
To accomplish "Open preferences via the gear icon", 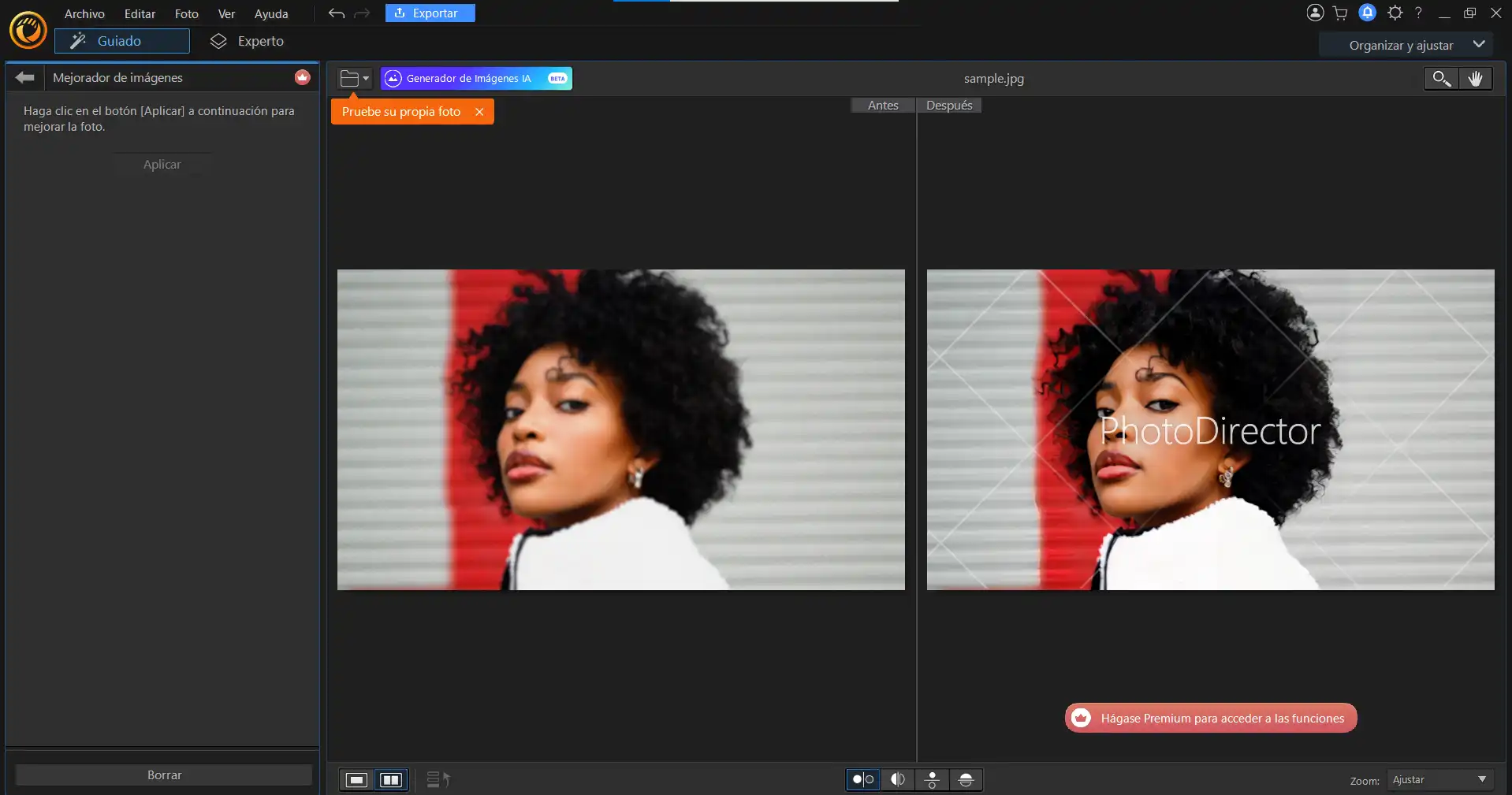I will tap(1395, 13).
